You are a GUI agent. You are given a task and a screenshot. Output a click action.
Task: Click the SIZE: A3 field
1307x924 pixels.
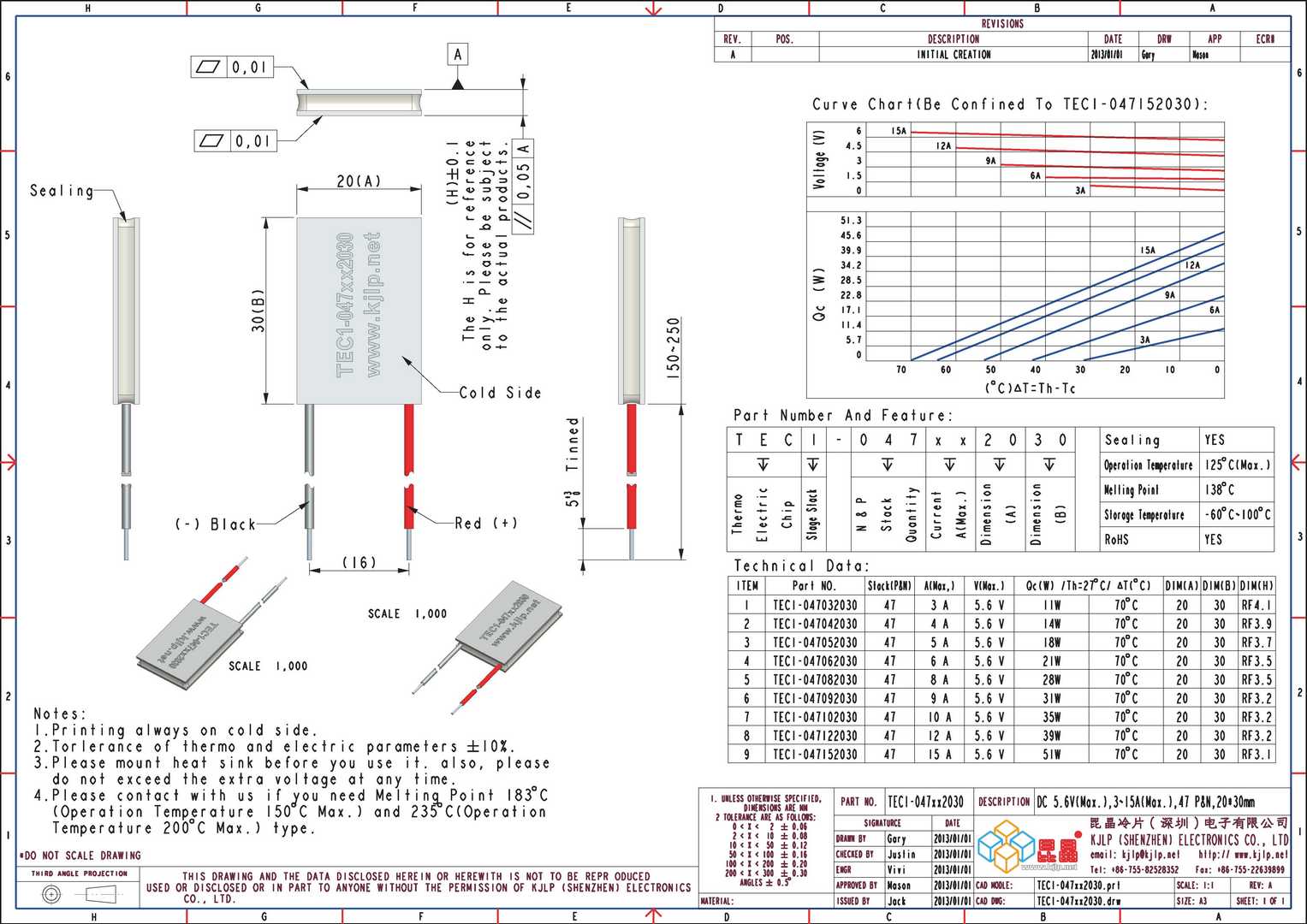(x=1190, y=901)
